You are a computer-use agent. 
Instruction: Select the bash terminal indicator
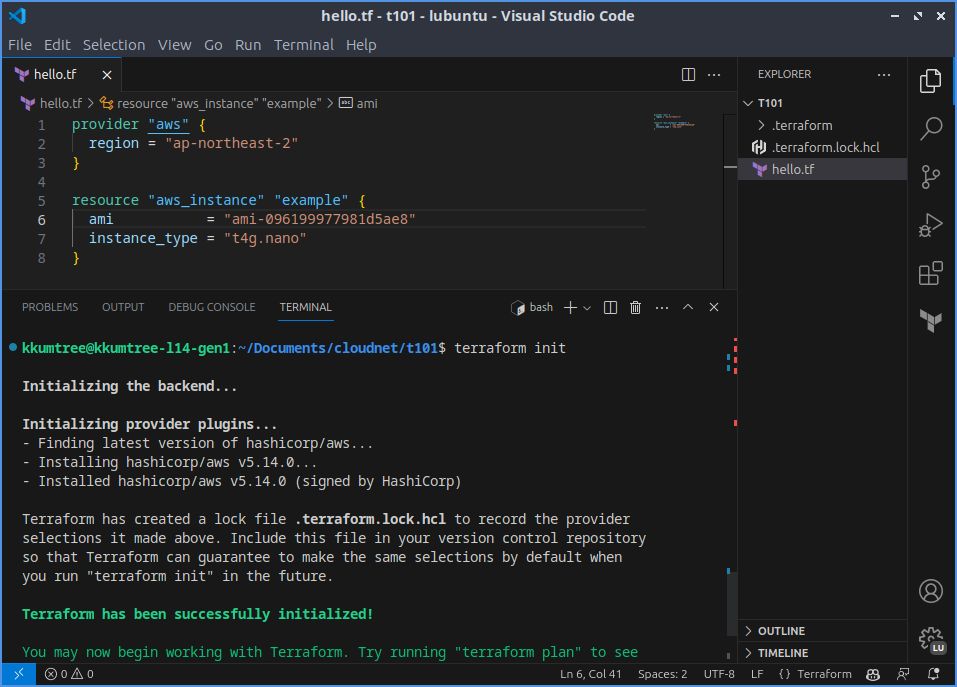532,308
